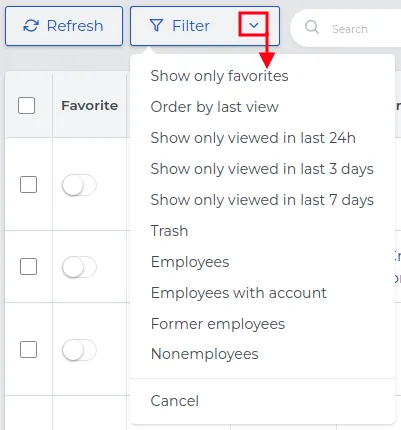Screen dimensions: 401x430
Task: Select Show only viewed in last 7 days
Action: point(262,200)
